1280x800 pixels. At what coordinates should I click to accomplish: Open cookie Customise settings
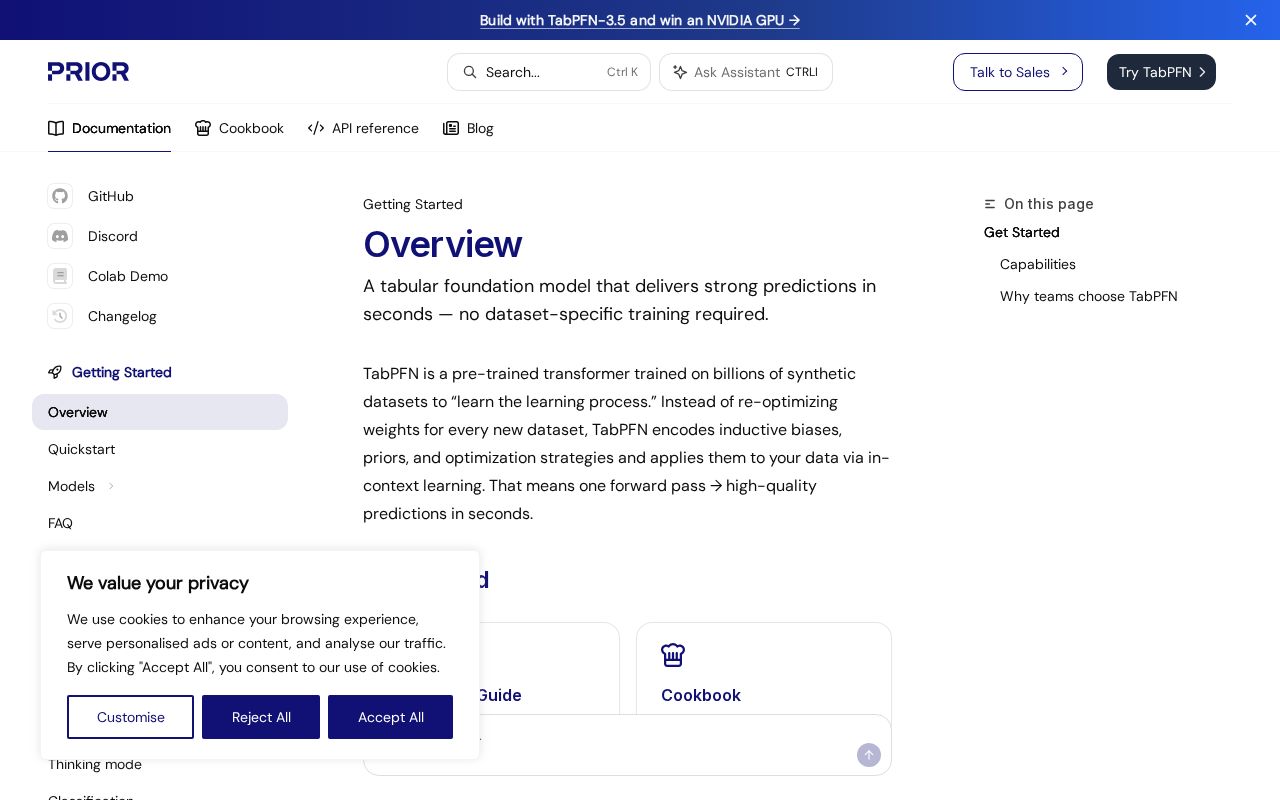130,717
